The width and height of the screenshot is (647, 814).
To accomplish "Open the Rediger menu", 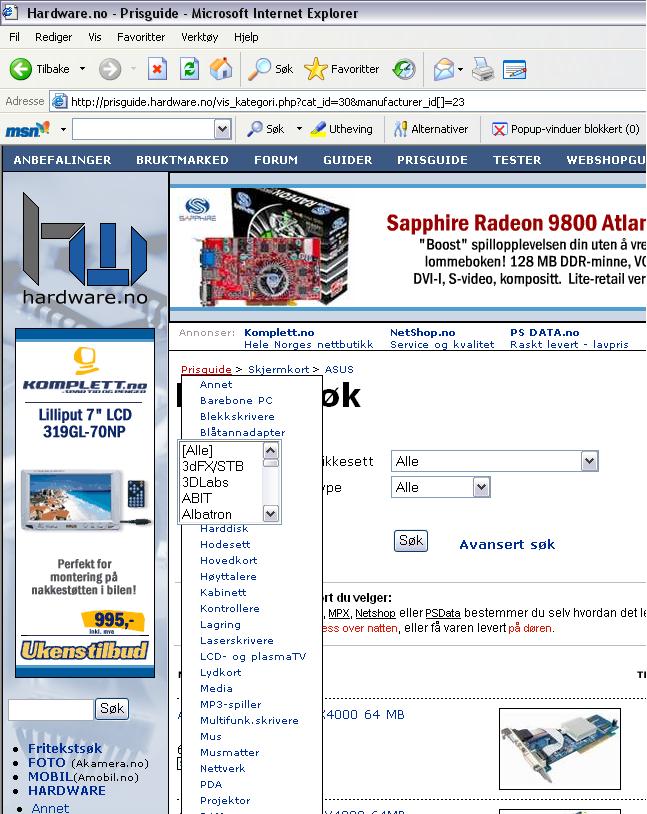I will pos(53,37).
